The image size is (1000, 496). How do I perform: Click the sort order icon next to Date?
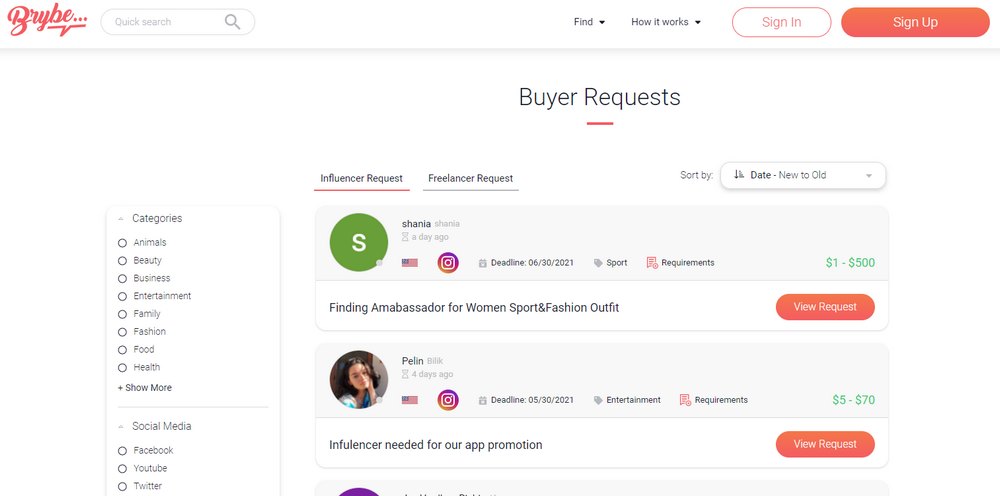(739, 175)
